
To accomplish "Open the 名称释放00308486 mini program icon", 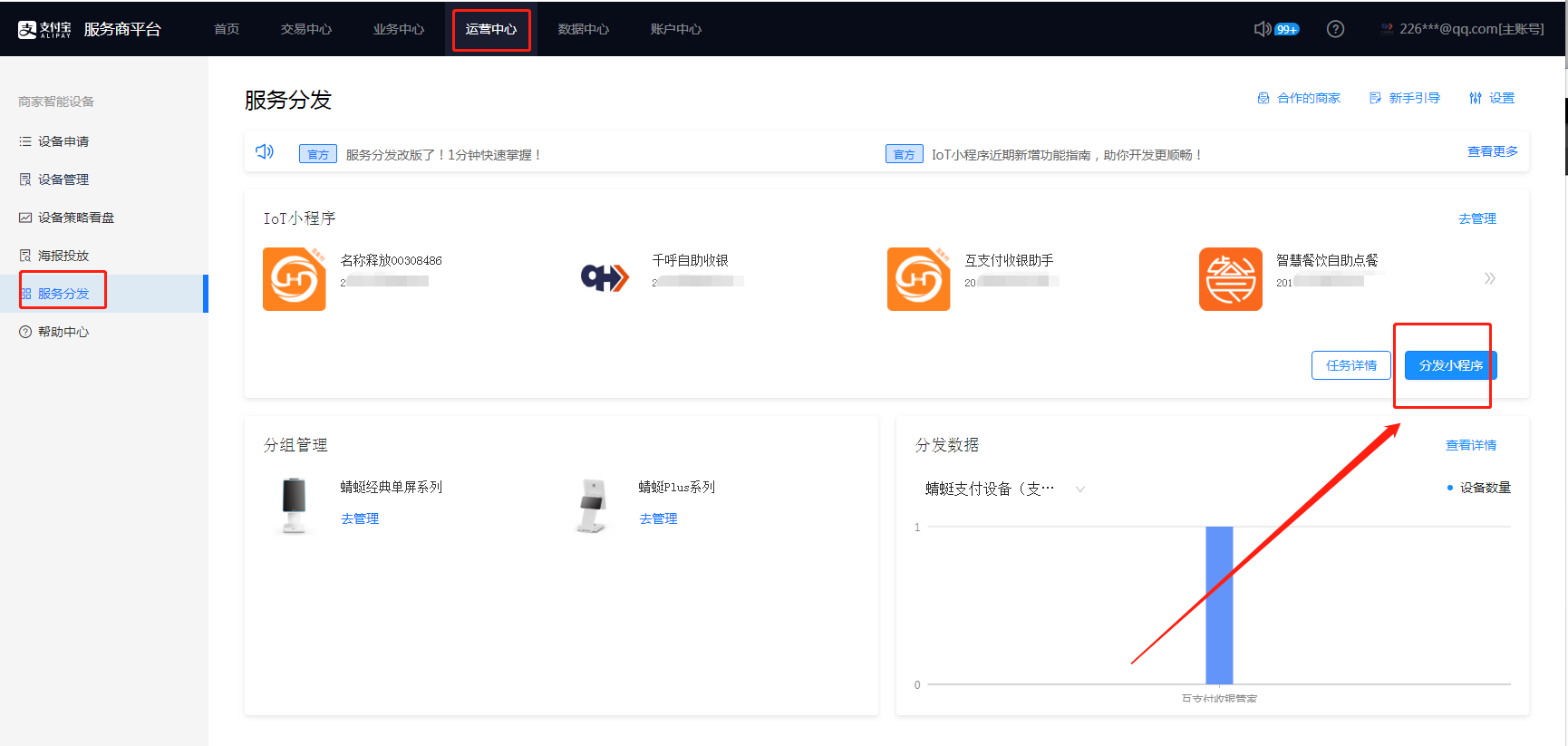I will 295,279.
